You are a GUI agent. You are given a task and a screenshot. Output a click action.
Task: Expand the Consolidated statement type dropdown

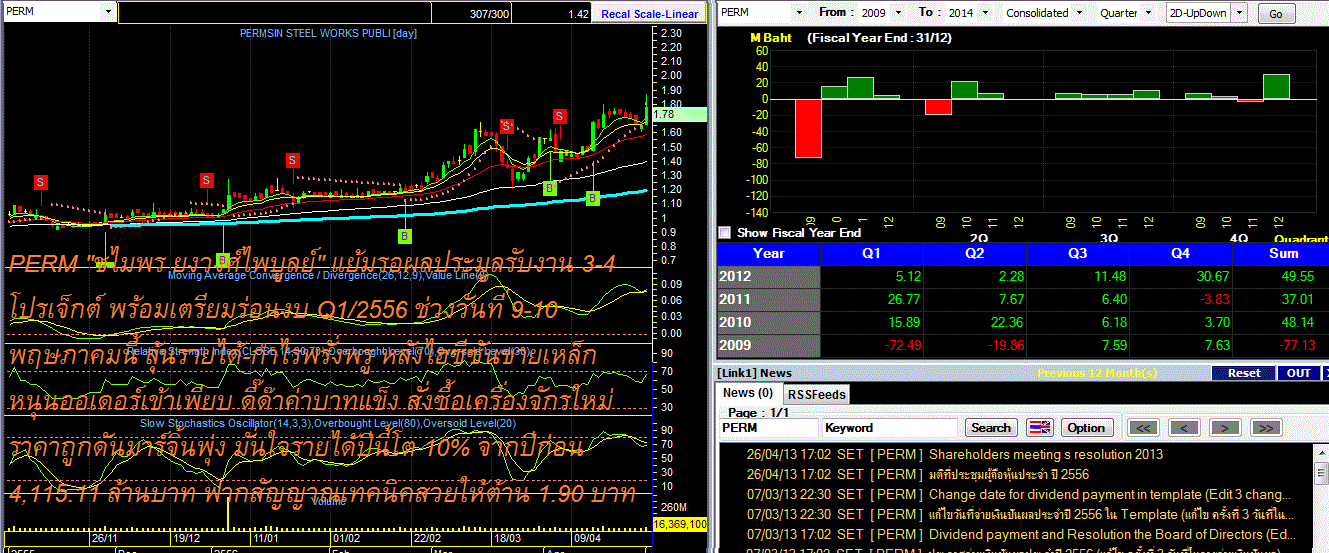(x=1079, y=13)
